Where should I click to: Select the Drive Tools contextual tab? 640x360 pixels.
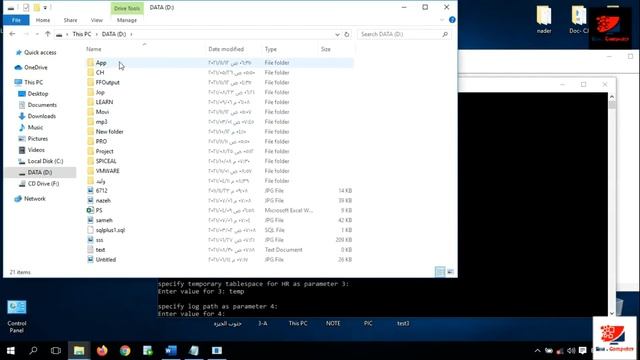pos(127,8)
